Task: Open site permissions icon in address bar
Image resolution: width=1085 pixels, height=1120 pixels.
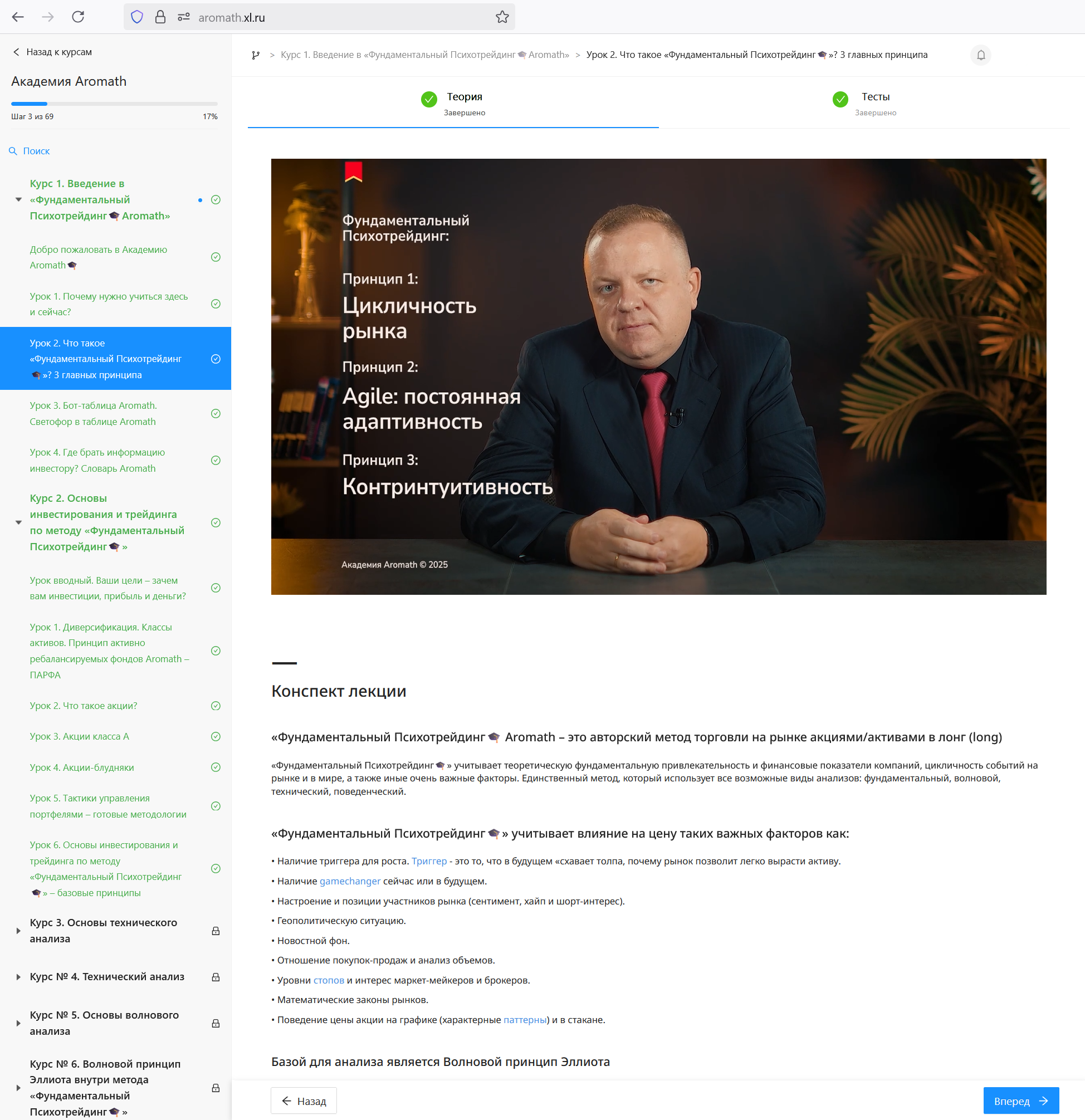Action: pos(183,17)
